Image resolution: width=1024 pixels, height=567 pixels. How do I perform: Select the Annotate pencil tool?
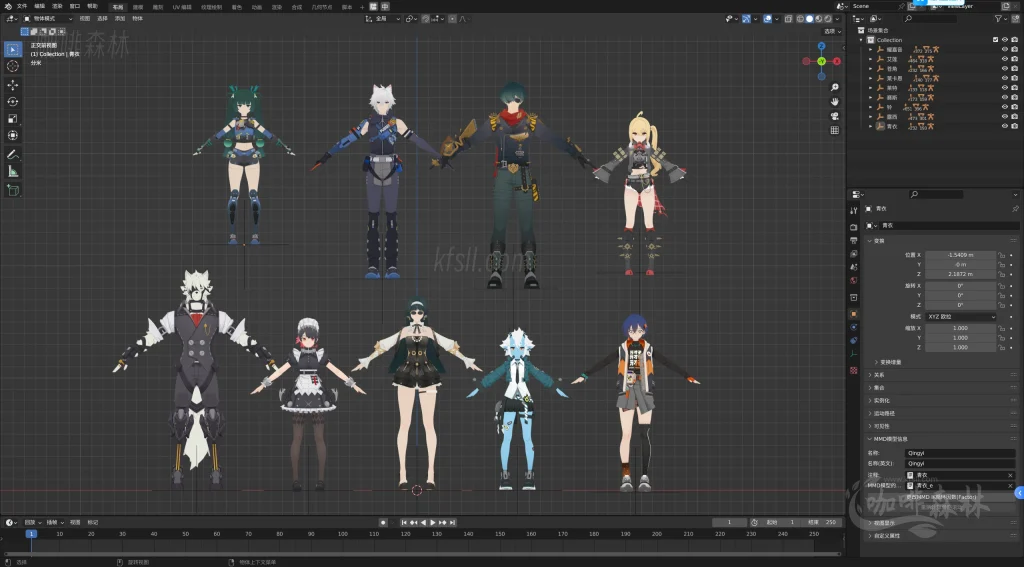point(12,155)
